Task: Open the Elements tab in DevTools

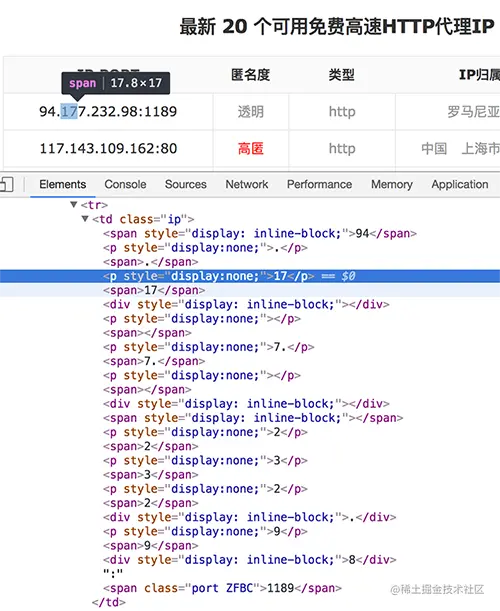Action: 62,184
